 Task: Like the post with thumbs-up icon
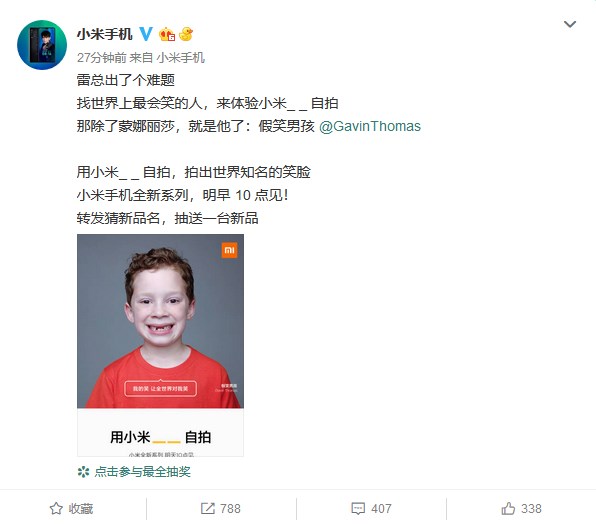point(508,508)
